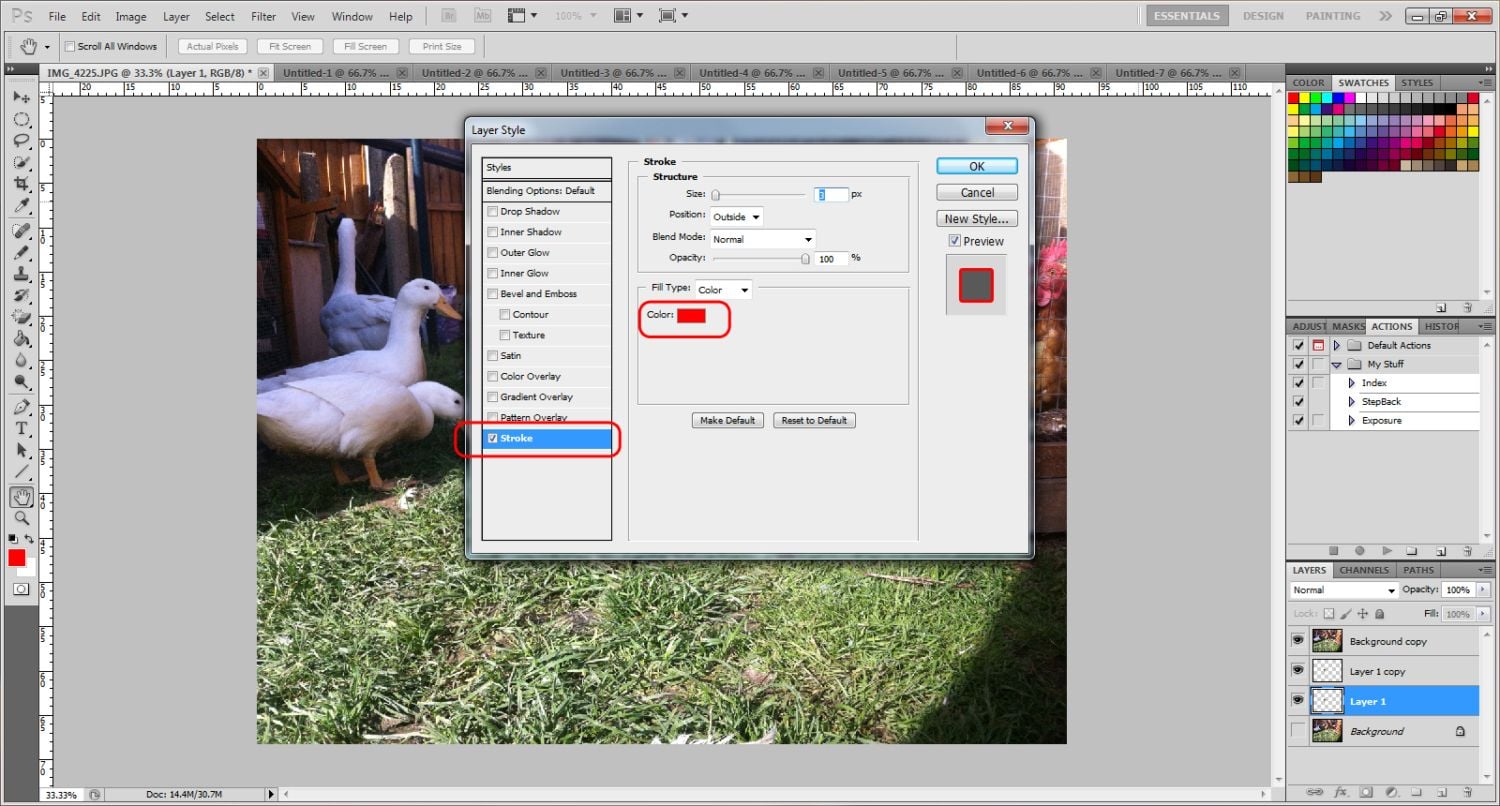Viewport: 1500px width, 806px height.
Task: Select the Lasso tool in the toolbar
Action: 21,141
